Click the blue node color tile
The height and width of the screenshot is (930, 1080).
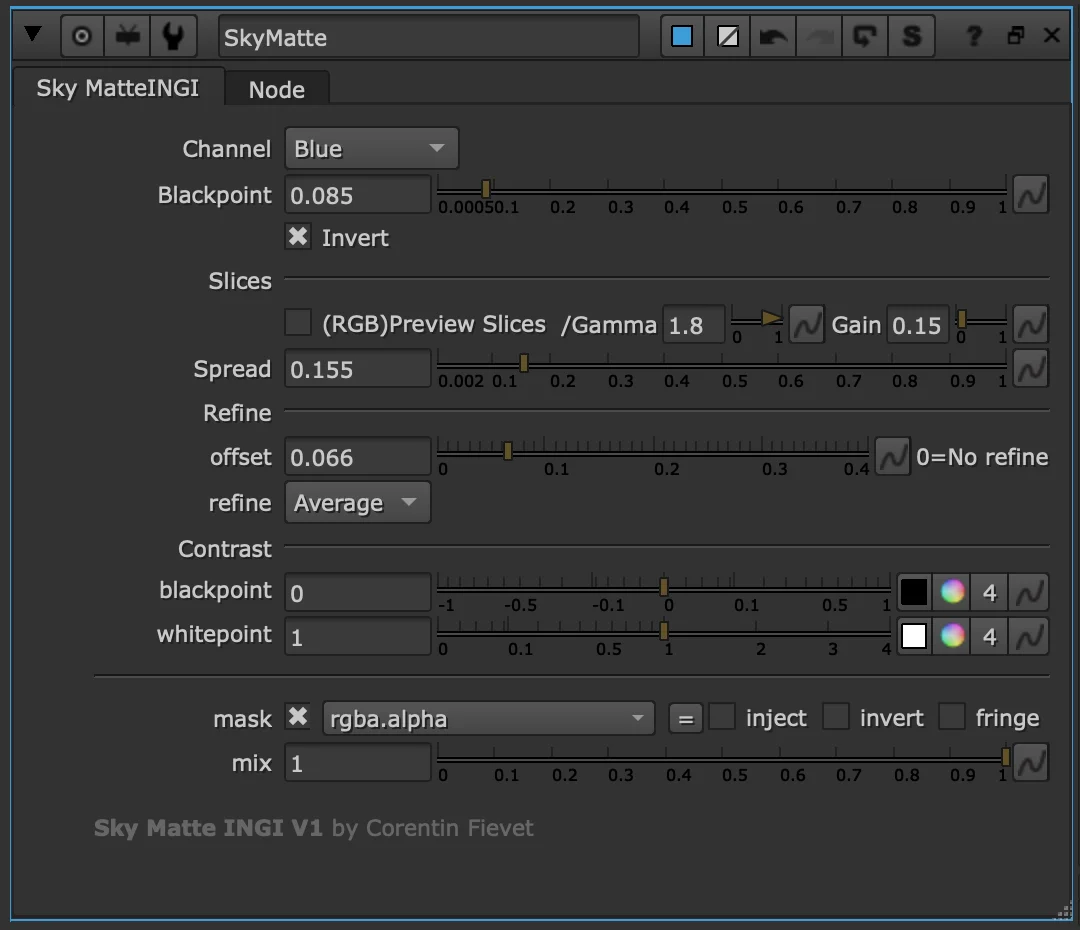tap(682, 37)
